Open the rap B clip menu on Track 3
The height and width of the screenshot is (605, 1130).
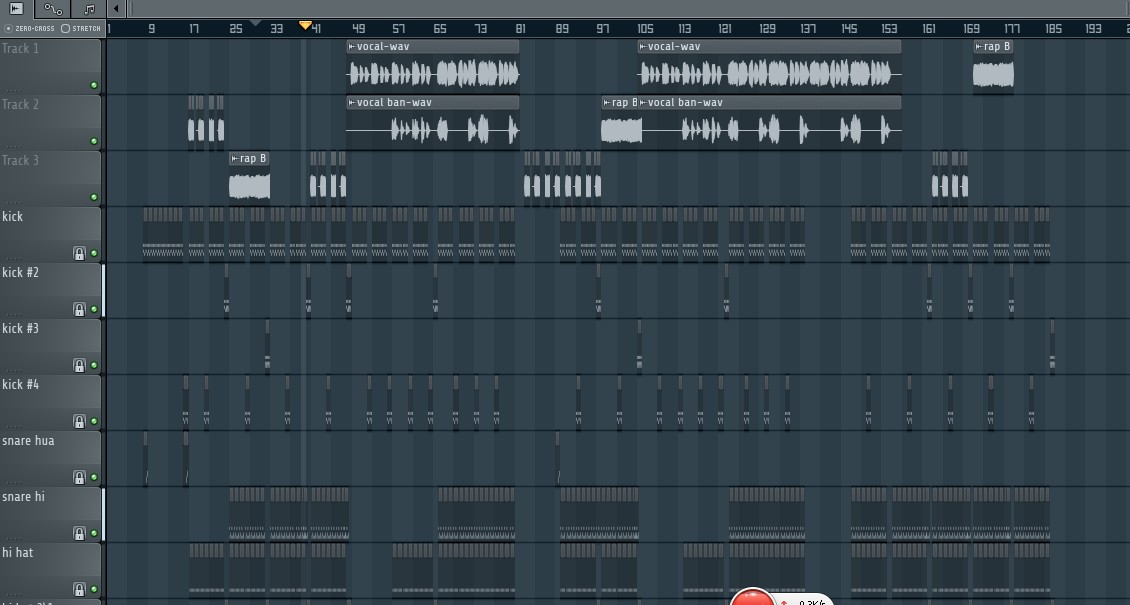coord(235,159)
